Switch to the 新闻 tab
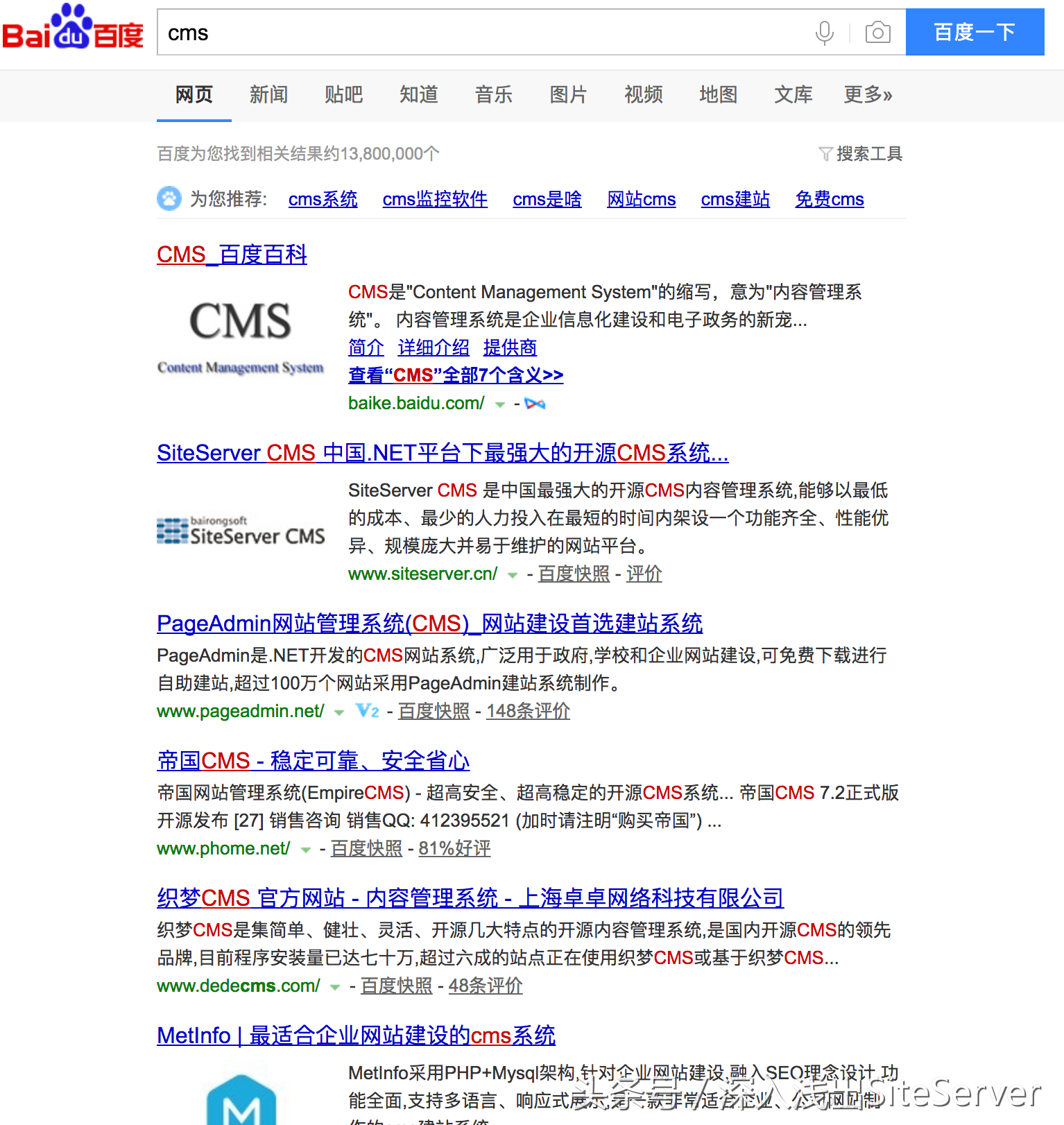This screenshot has width=1064, height=1125. coord(269,94)
